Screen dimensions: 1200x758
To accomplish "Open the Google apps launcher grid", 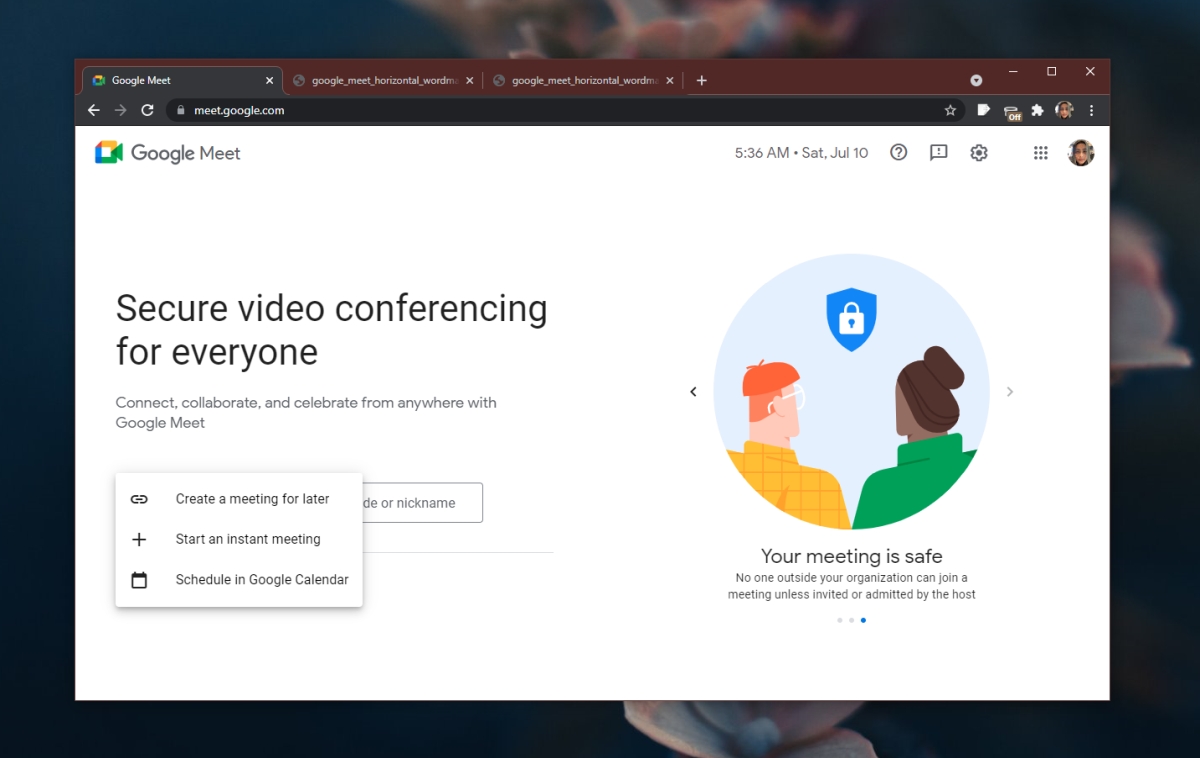I will coord(1040,152).
